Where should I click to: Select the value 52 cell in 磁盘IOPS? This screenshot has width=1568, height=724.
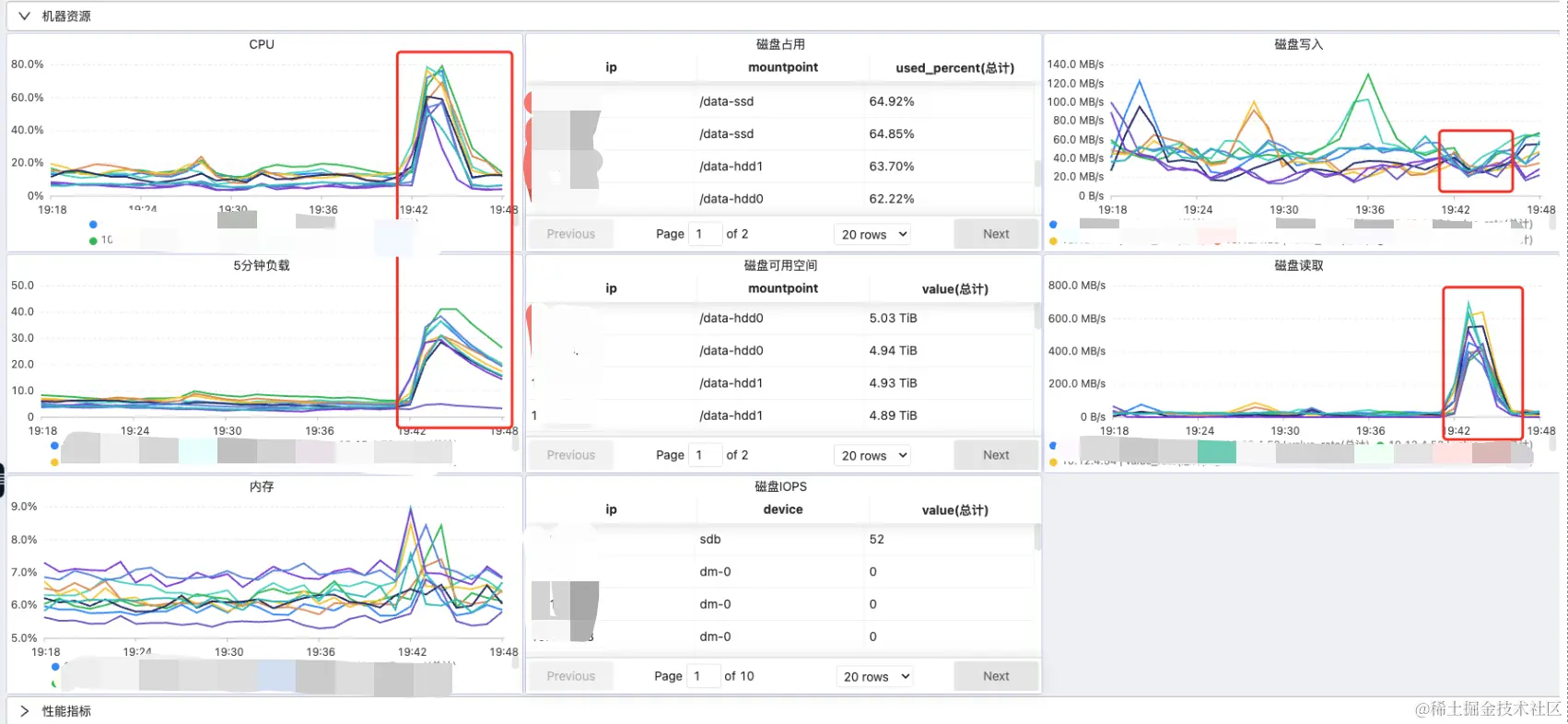click(x=876, y=539)
